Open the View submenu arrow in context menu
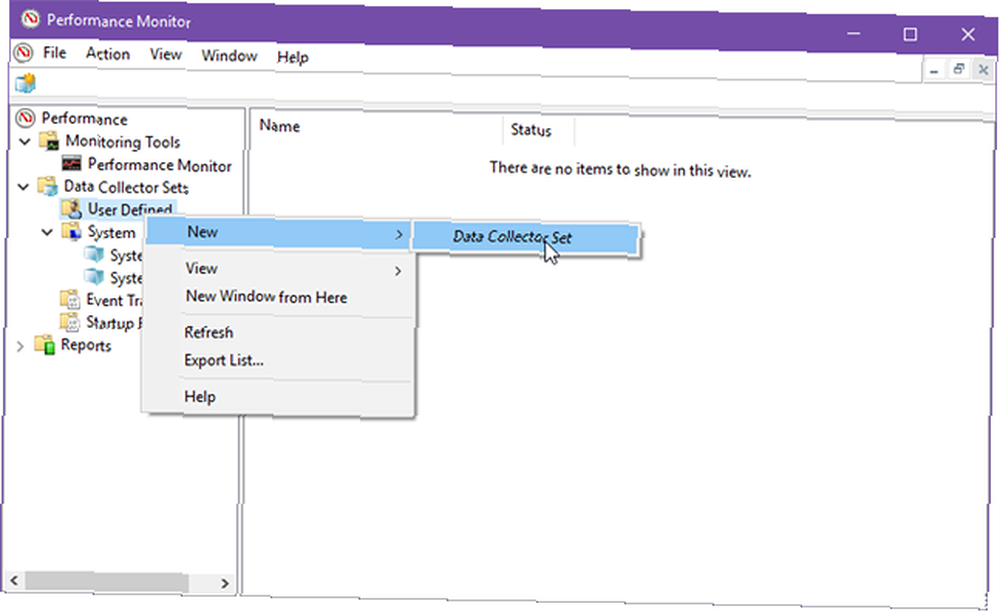 pos(398,271)
